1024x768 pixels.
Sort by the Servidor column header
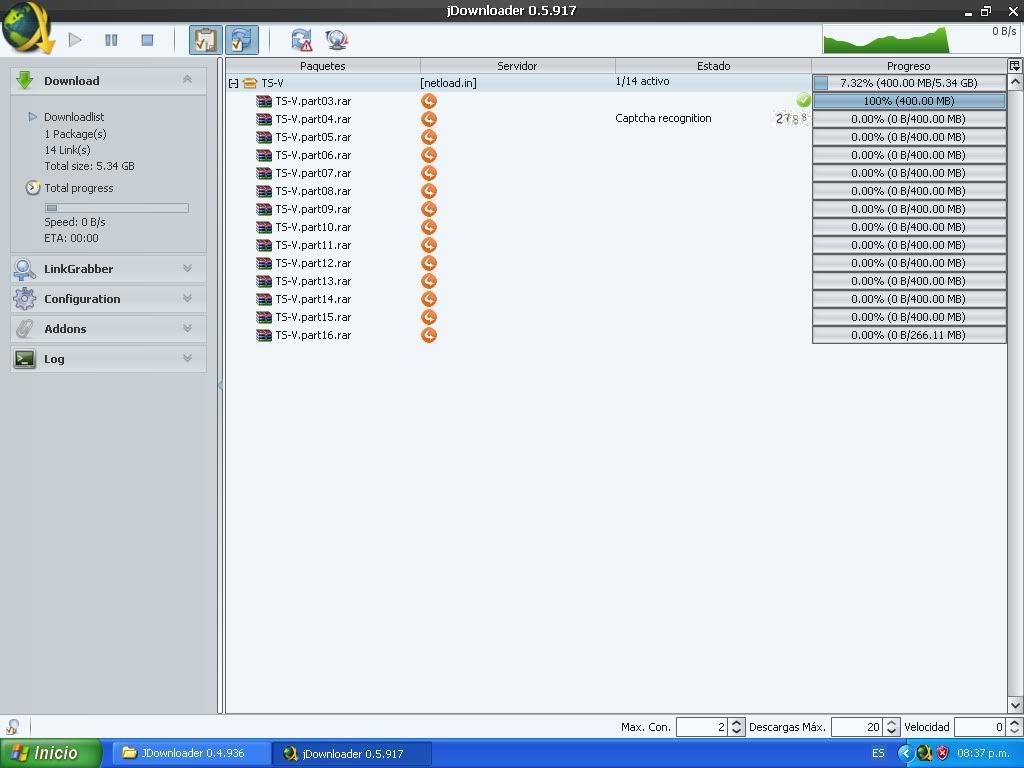point(517,66)
